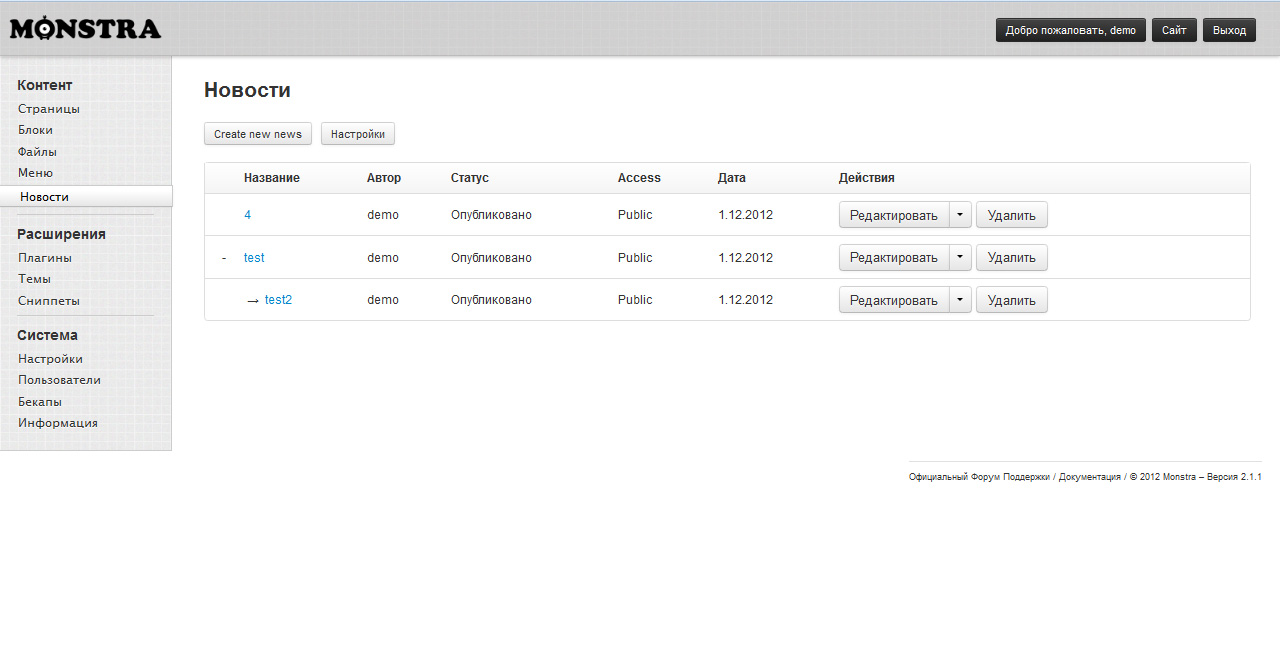
Task: Open edit options dropdown for news item 4
Action: click(x=959, y=214)
